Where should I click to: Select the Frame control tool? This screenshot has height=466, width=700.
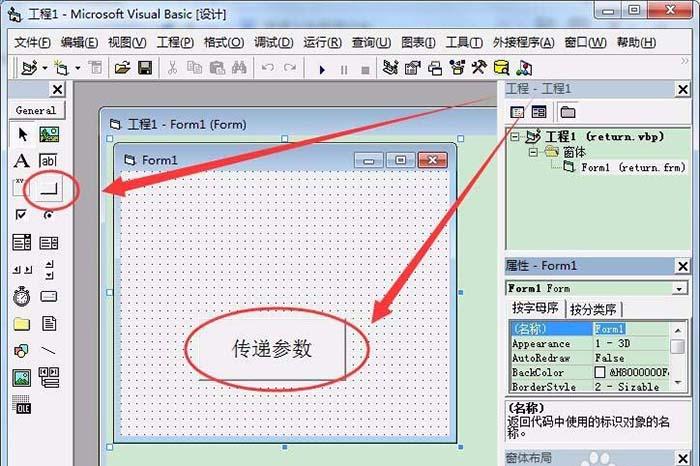click(x=19, y=187)
